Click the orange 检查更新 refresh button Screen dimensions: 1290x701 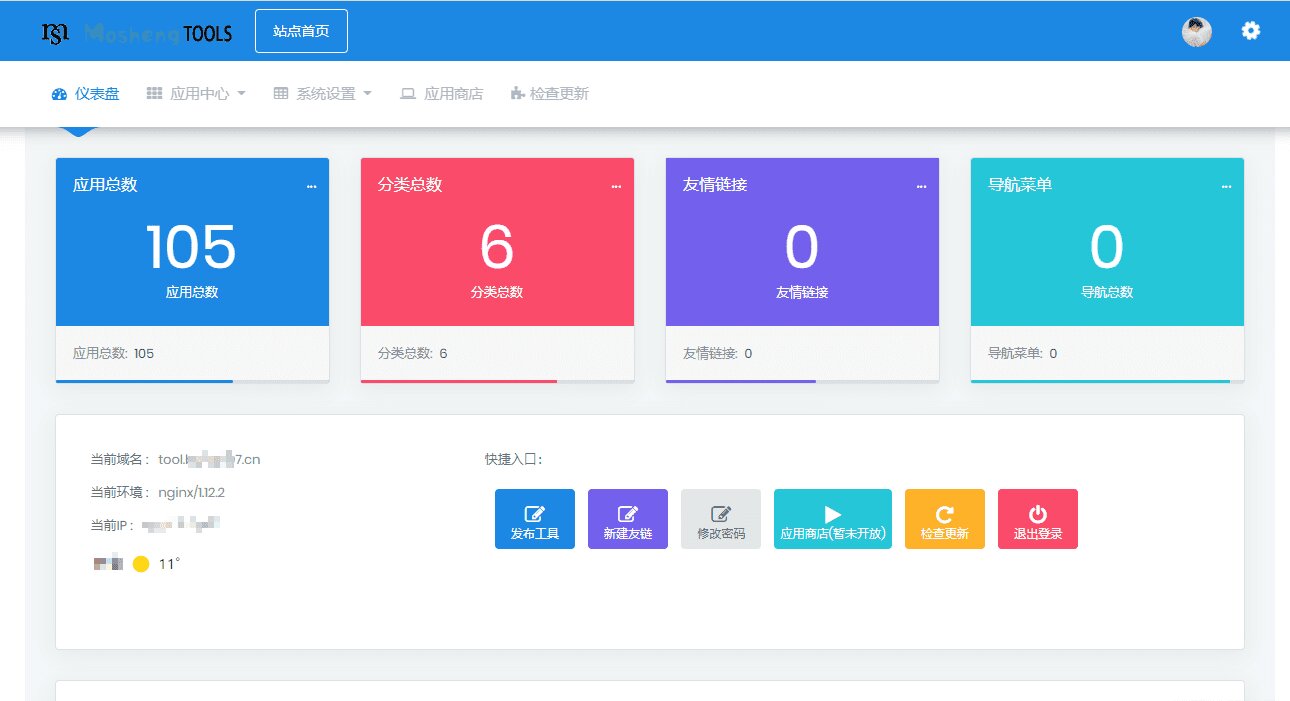coord(944,519)
